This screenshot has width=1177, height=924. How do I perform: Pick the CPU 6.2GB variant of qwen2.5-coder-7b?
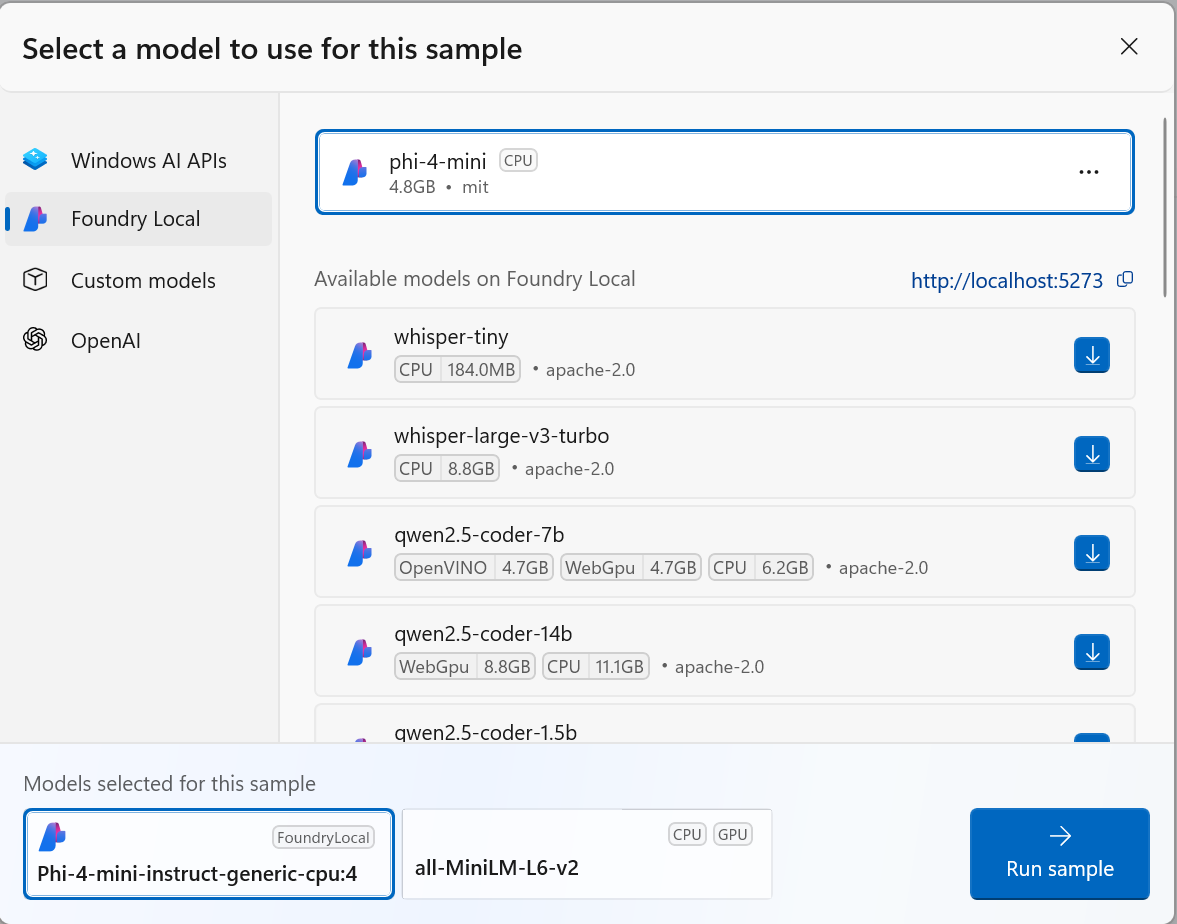pos(760,568)
